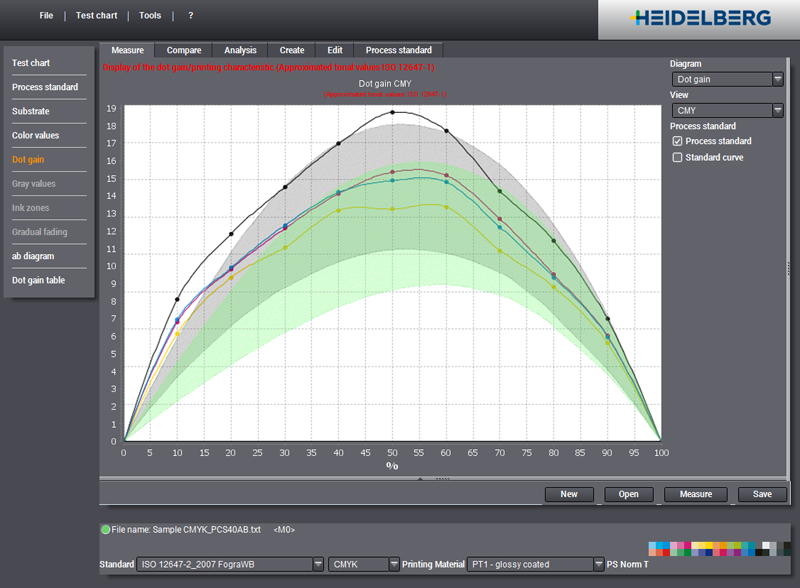Click the Standard dropdown arrow
The width and height of the screenshot is (800, 588).
click(318, 565)
